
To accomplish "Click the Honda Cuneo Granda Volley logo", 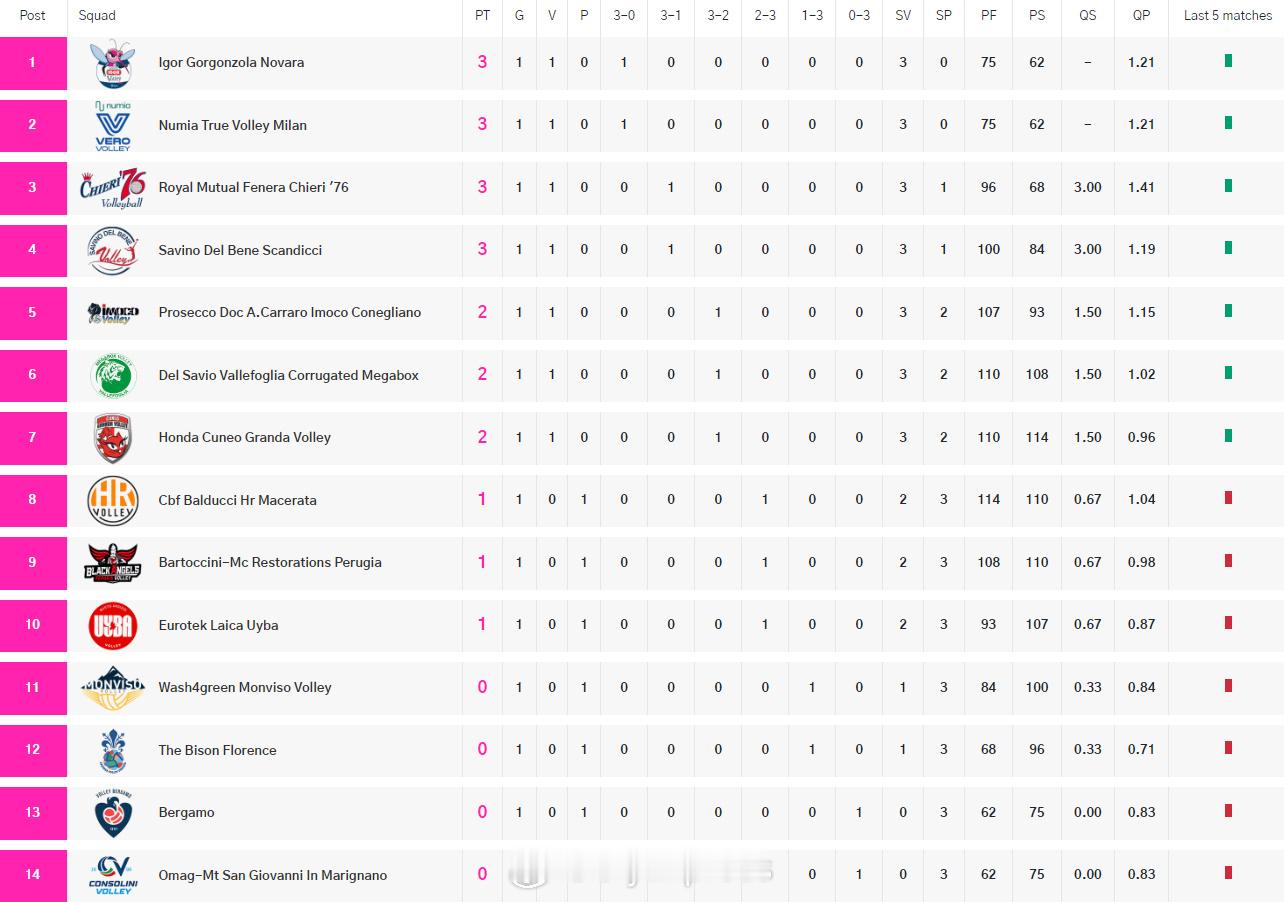I will tap(113, 438).
